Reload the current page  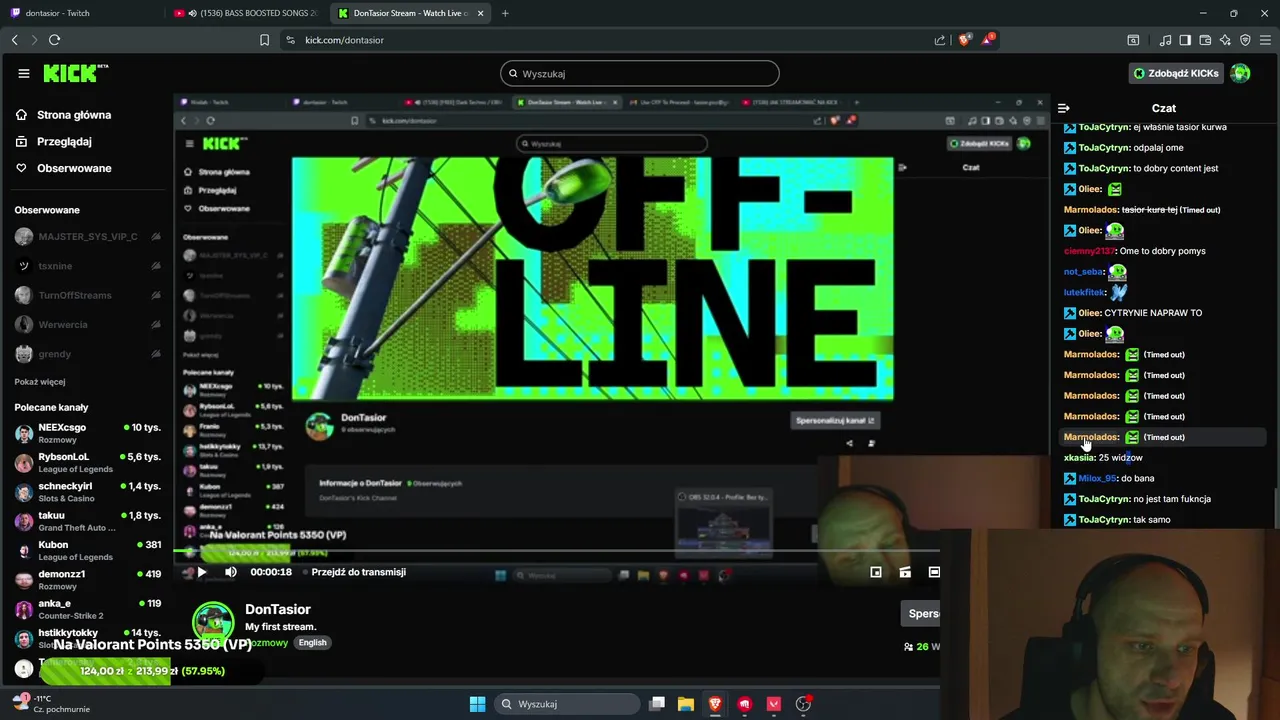pyautogui.click(x=54, y=40)
